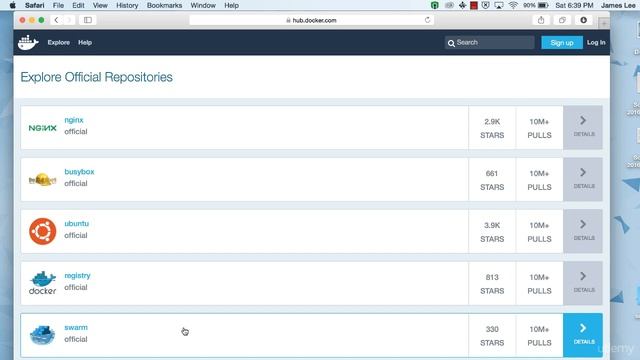Click the ubuntu circular logo

42,231
